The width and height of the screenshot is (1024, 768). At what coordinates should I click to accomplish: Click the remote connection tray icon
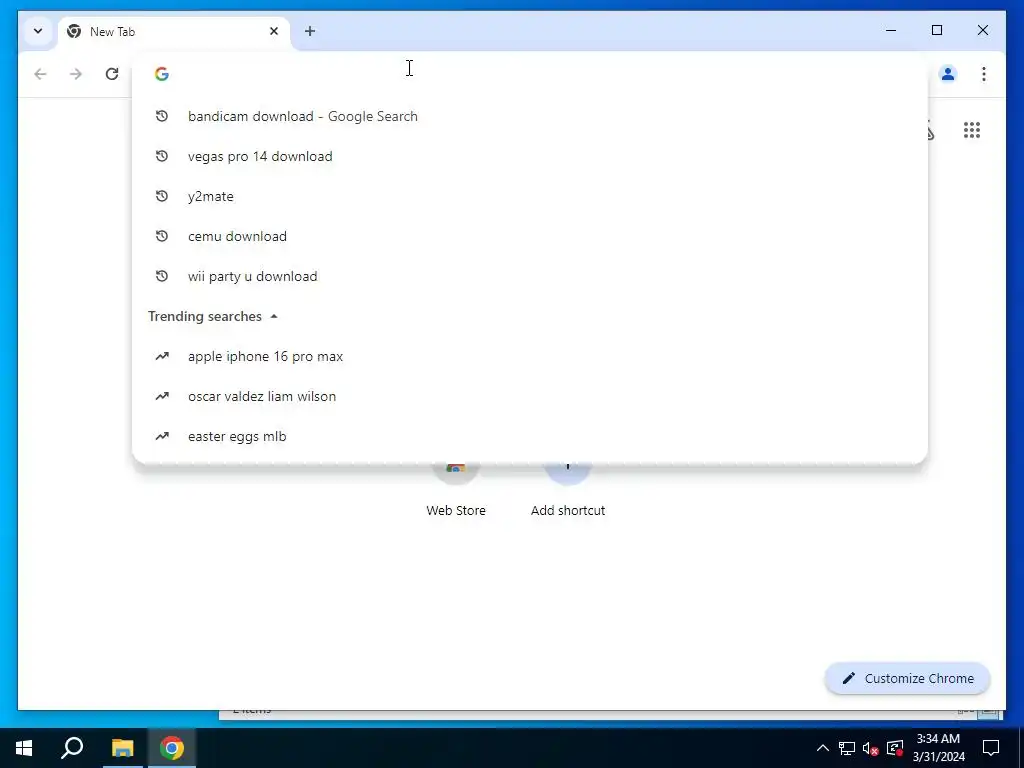(x=895, y=748)
